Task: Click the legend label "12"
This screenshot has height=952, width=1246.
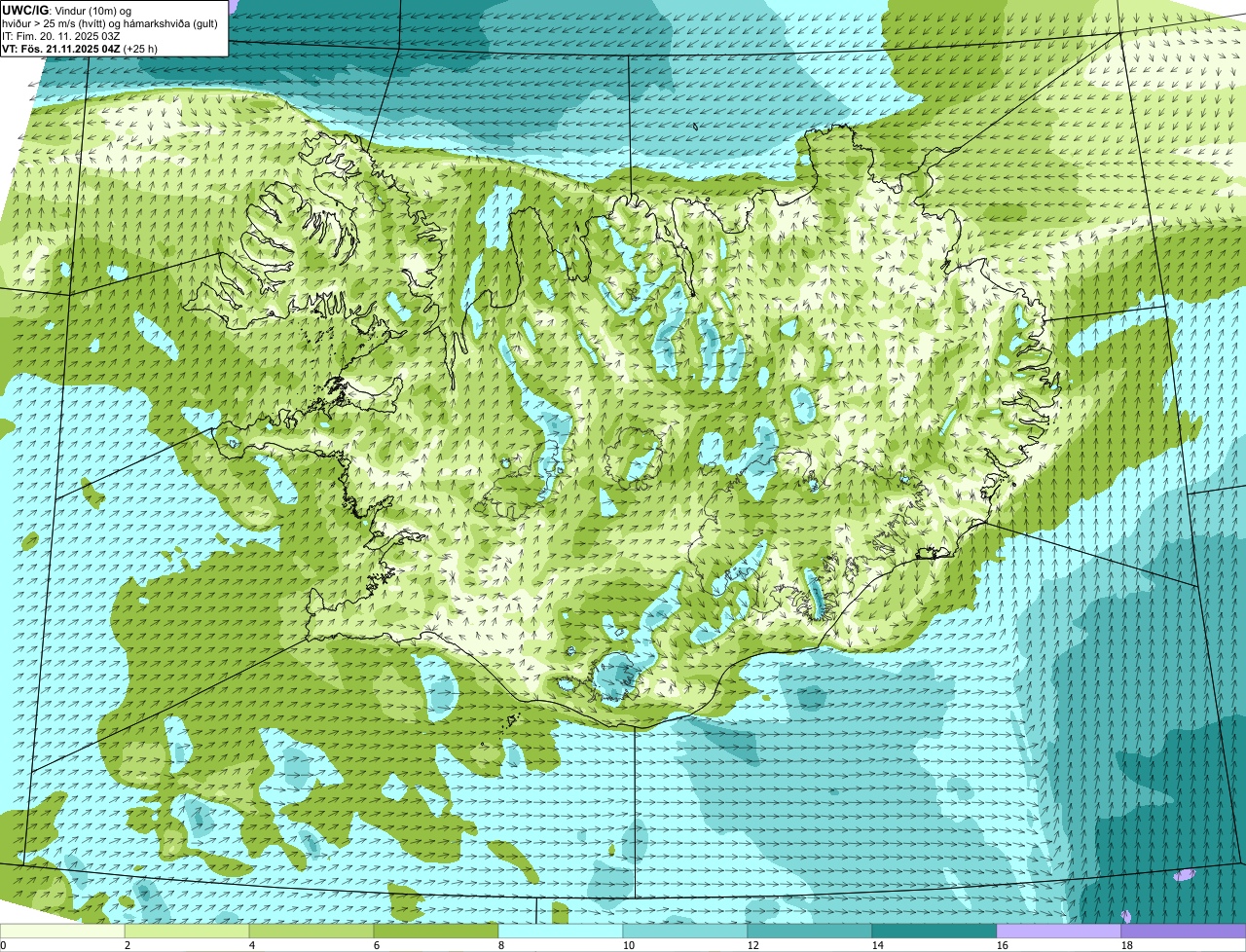Action: click(x=753, y=945)
